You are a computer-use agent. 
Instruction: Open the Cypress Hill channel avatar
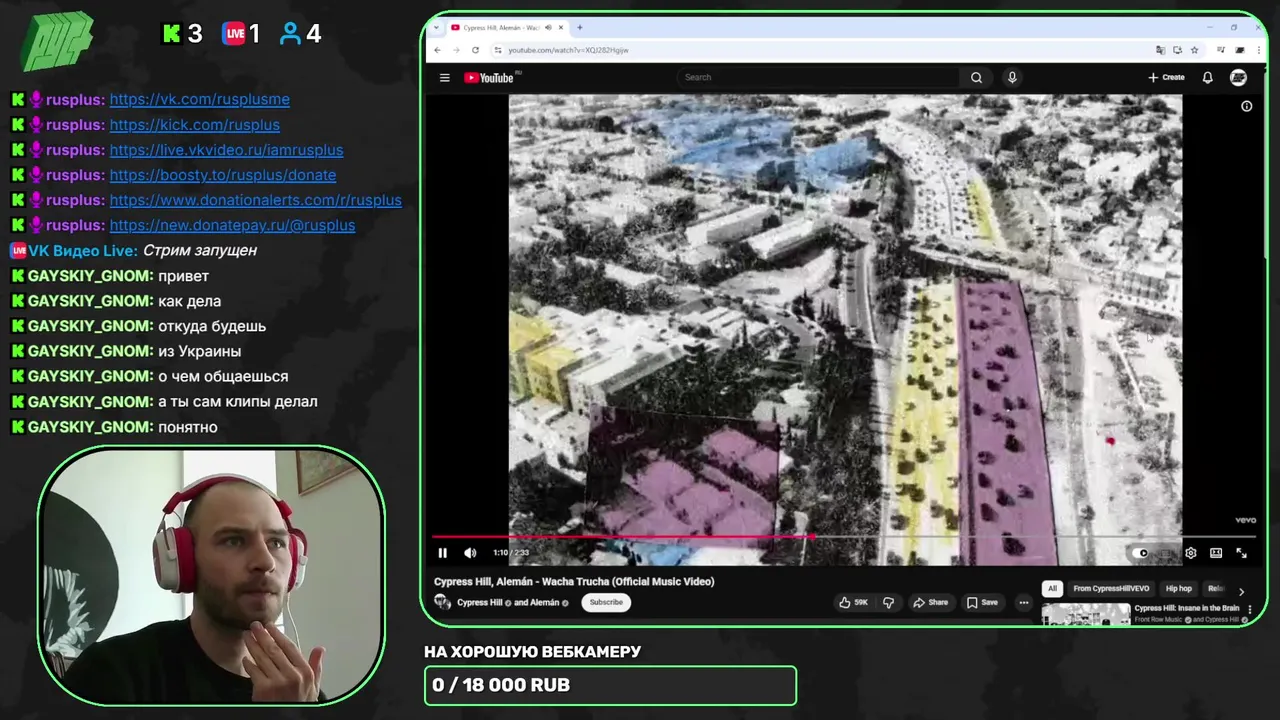coord(442,602)
